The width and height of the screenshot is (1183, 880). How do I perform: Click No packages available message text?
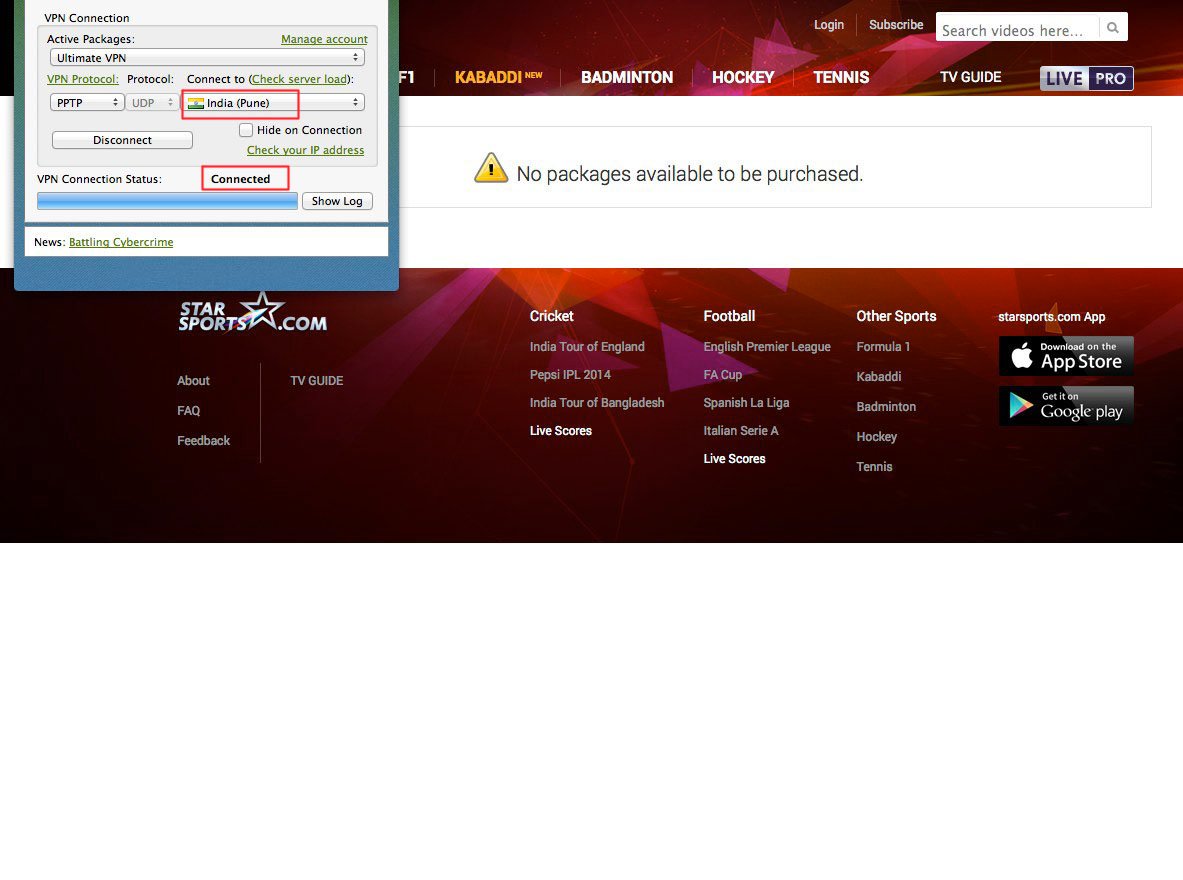[x=690, y=174]
